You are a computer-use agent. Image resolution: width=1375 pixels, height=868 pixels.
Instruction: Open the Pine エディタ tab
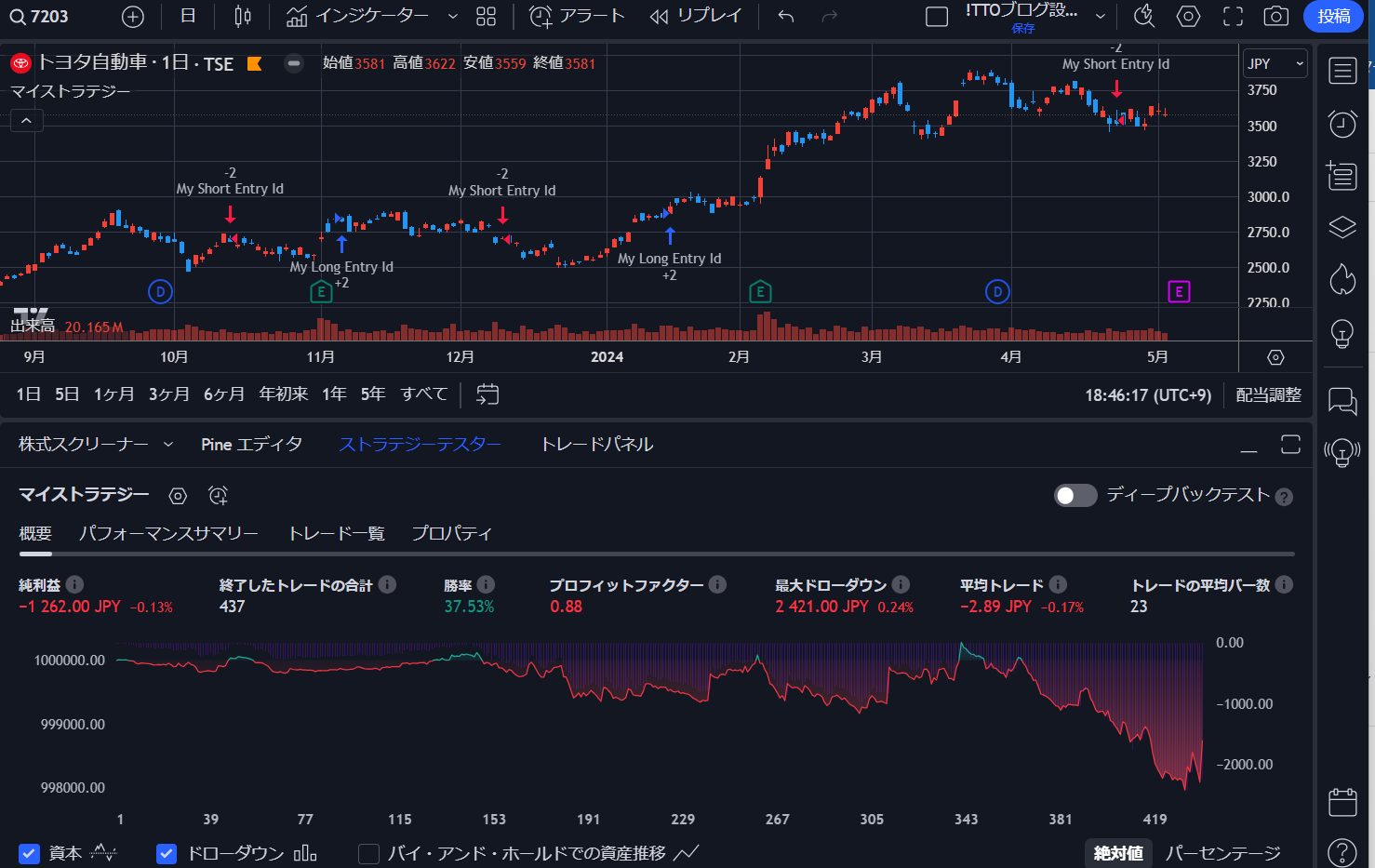[251, 445]
